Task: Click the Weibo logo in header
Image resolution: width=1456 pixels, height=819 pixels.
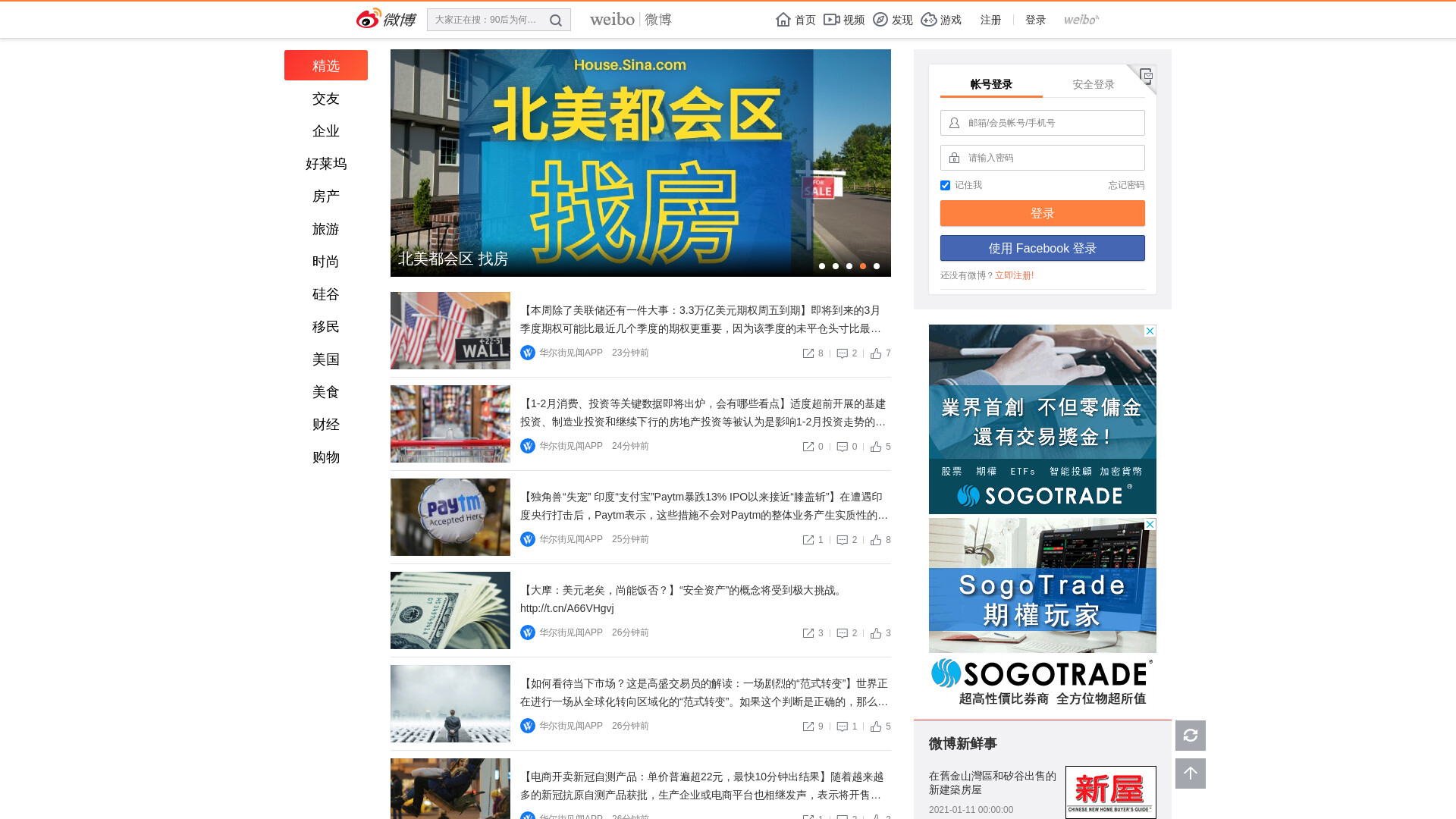Action: coord(386,19)
